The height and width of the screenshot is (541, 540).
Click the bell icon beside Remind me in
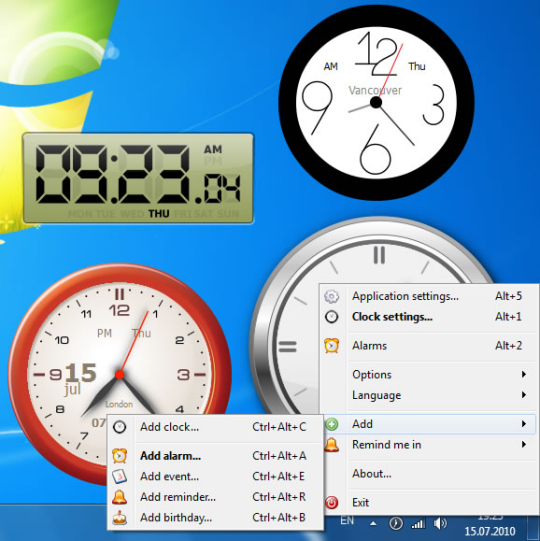click(331, 444)
